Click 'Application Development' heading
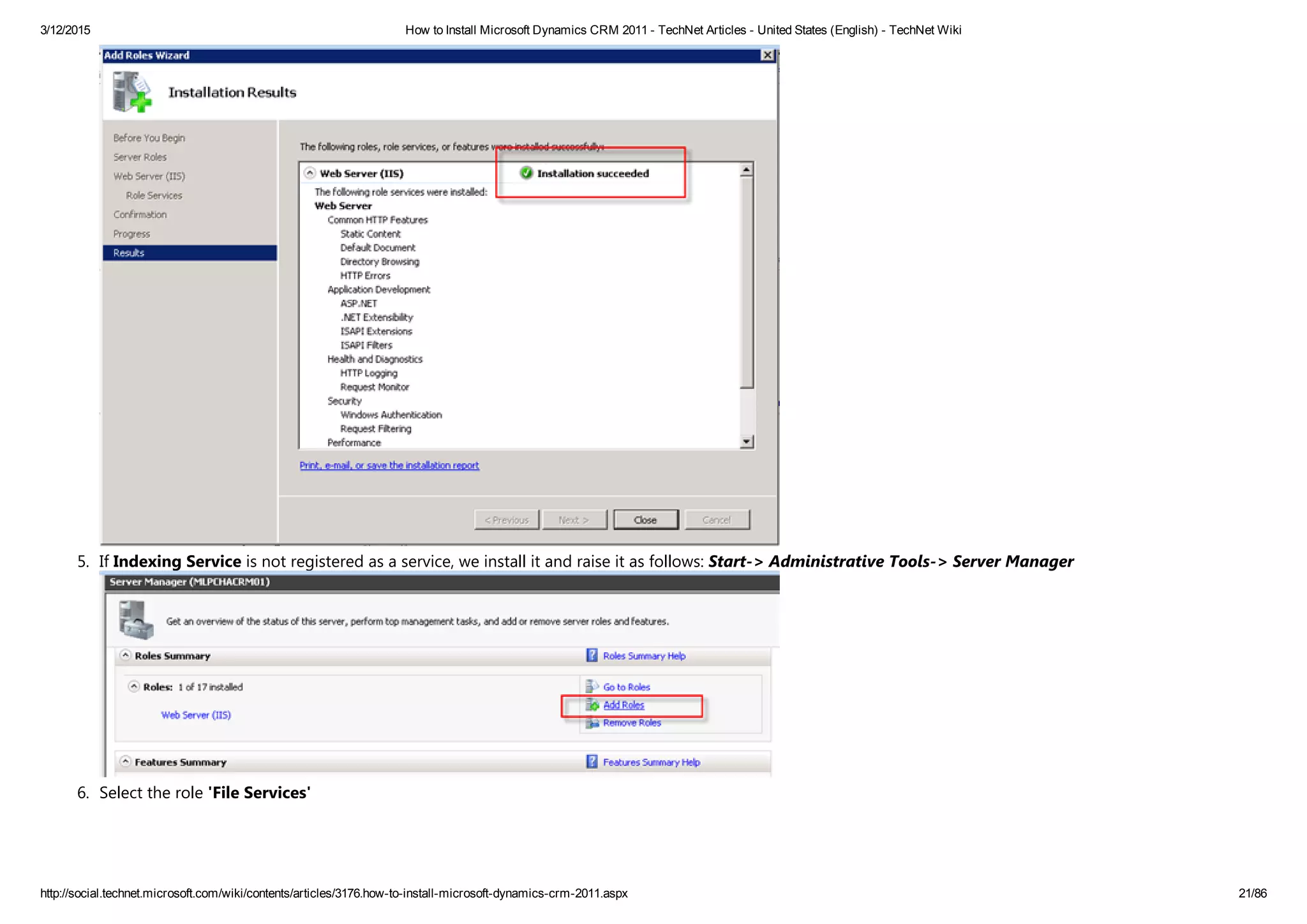This screenshot has height=924, width=1307. [x=378, y=289]
